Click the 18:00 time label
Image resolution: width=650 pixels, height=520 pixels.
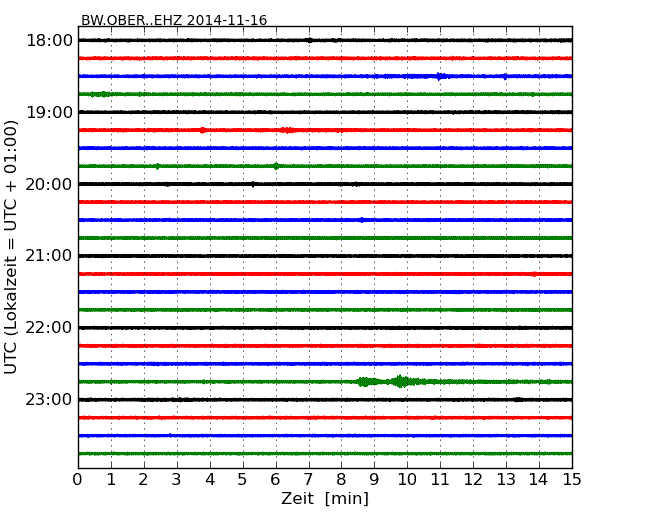(x=49, y=41)
